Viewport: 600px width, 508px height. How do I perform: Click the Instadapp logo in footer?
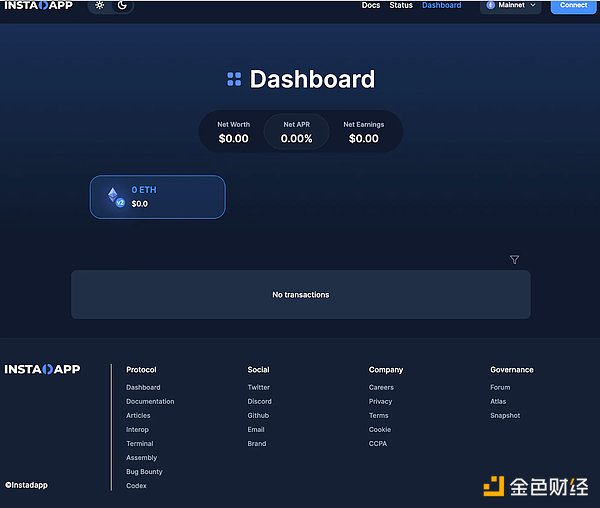click(x=42, y=369)
